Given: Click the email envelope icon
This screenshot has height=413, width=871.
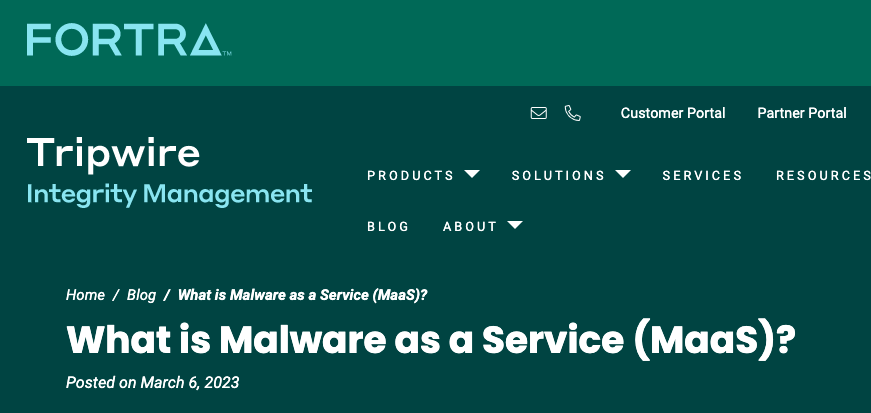Looking at the screenshot, I should [539, 113].
